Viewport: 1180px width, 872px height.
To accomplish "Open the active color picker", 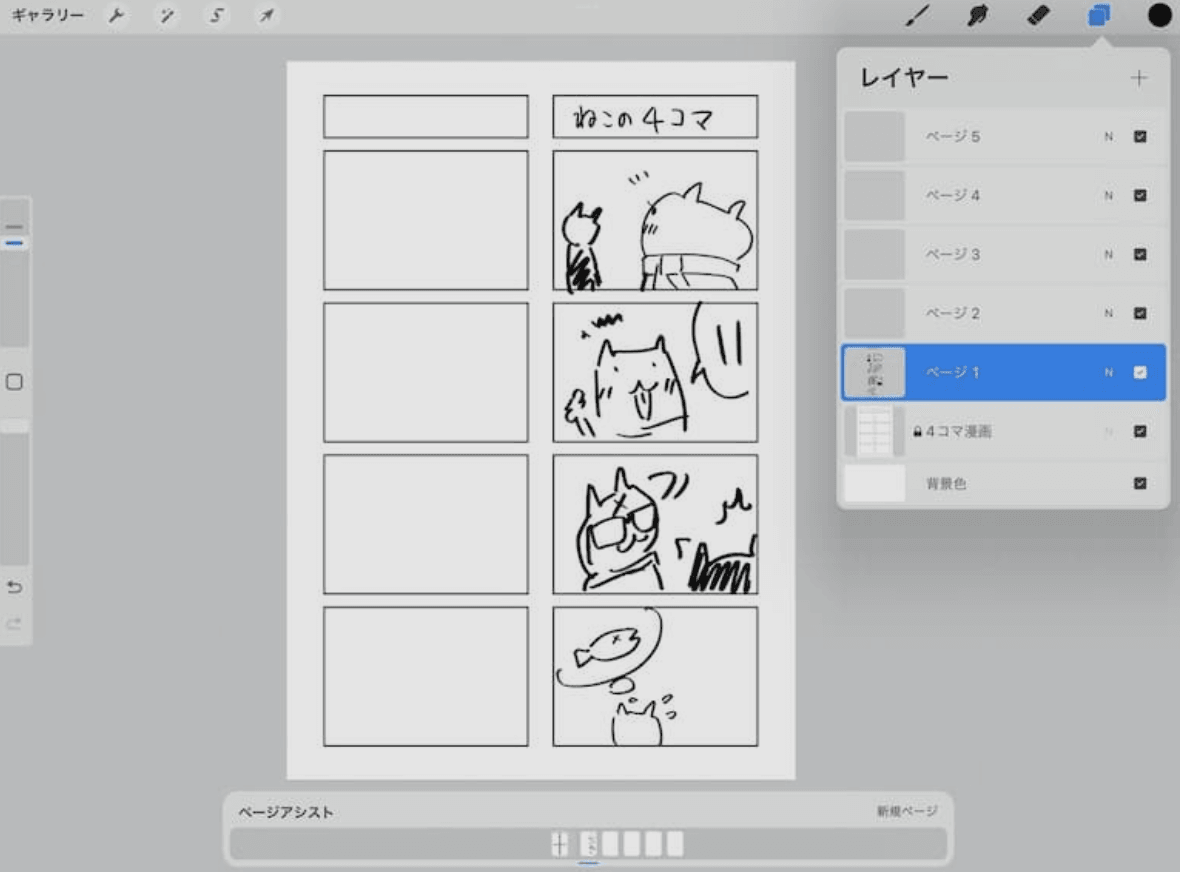I will point(1157,15).
